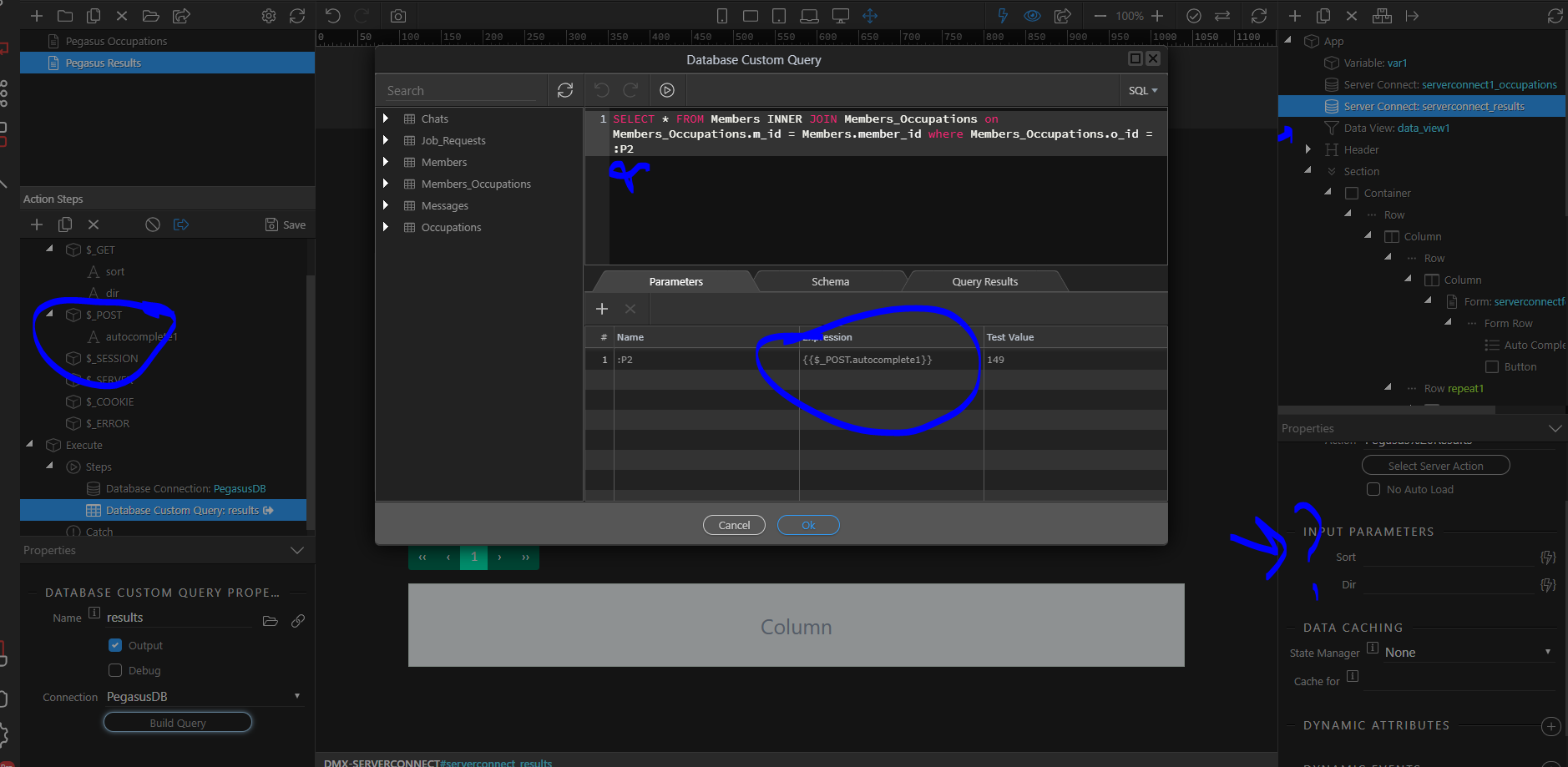
Task: Click the undo icon in main toolbar
Action: 333,16
